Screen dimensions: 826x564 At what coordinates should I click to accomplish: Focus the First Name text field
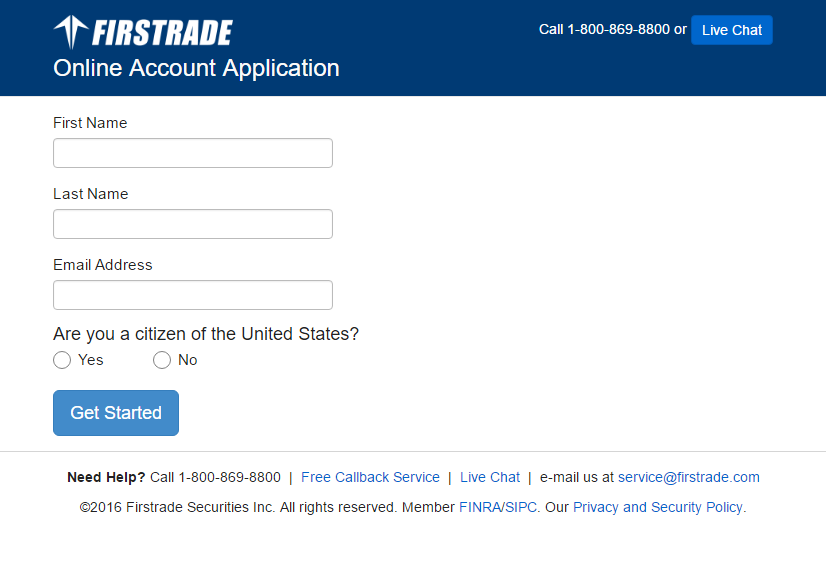192,153
